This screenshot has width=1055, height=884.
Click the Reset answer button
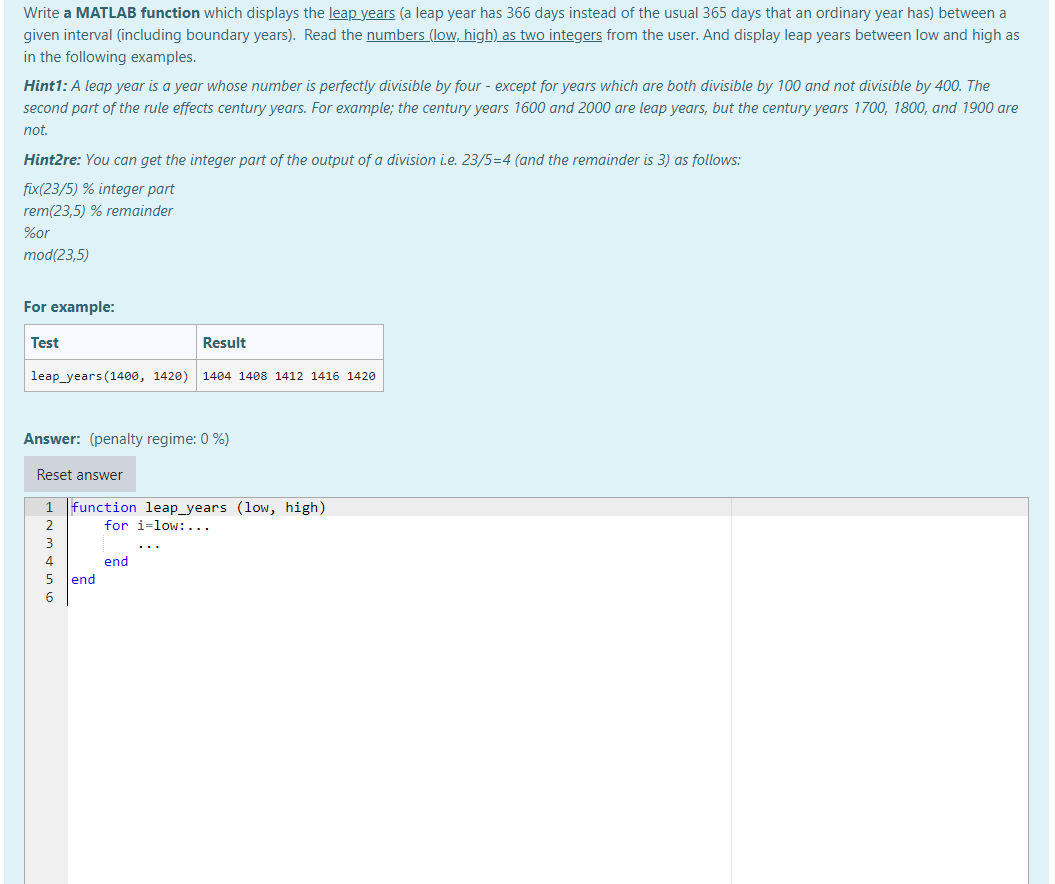tap(79, 473)
